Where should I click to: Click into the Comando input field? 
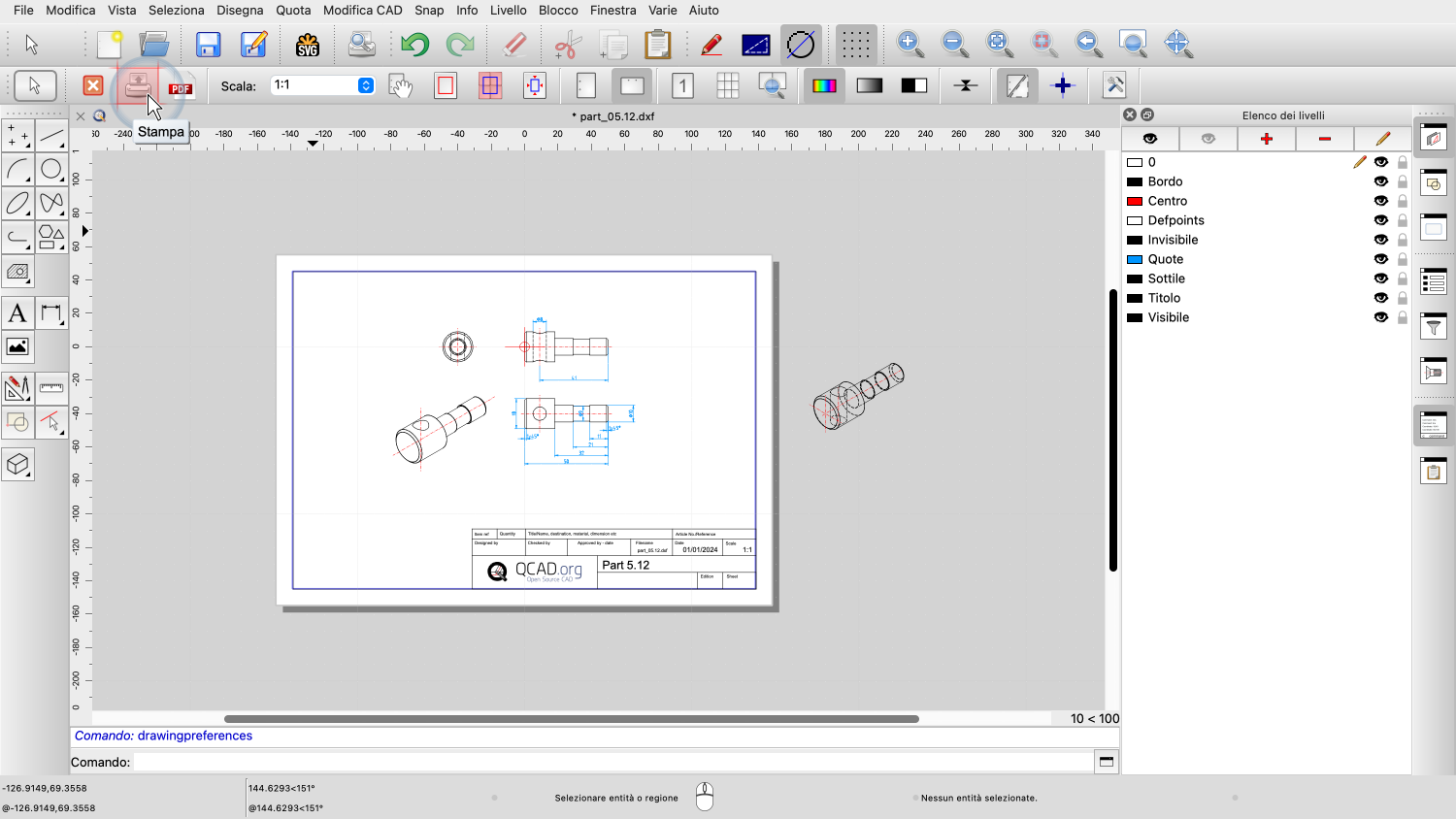[612, 762]
